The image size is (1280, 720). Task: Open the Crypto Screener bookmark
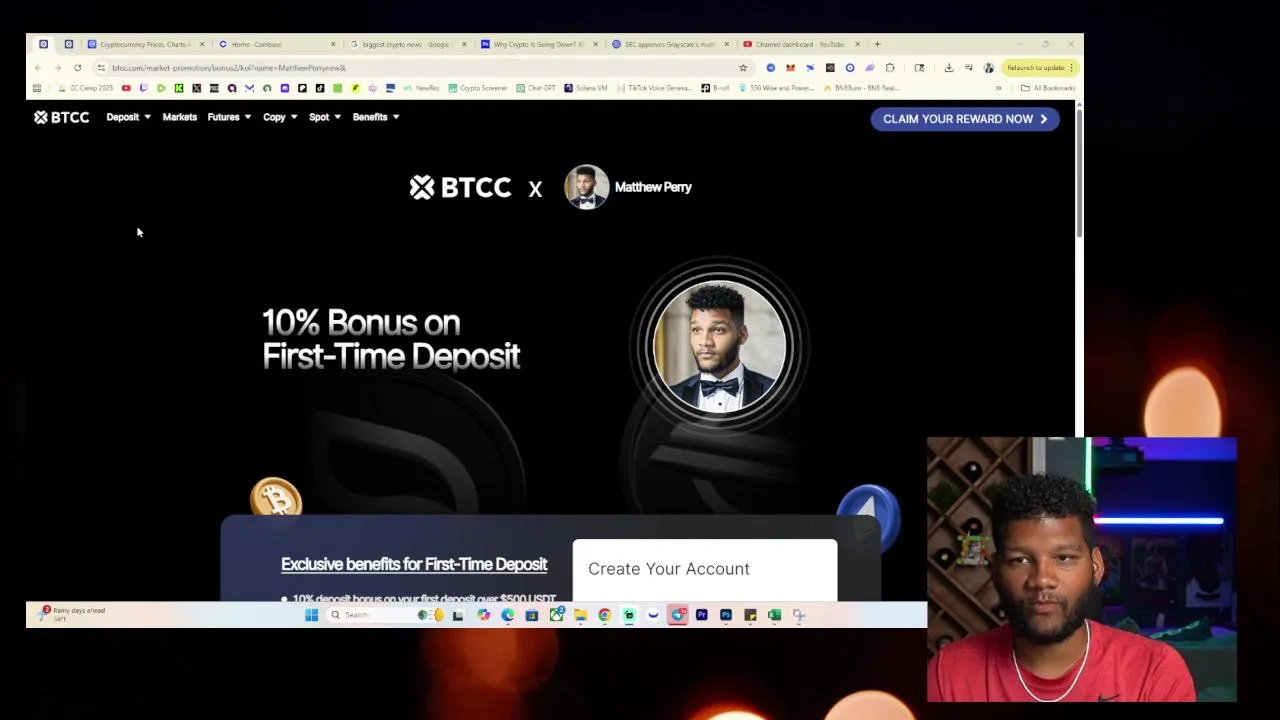[x=477, y=88]
